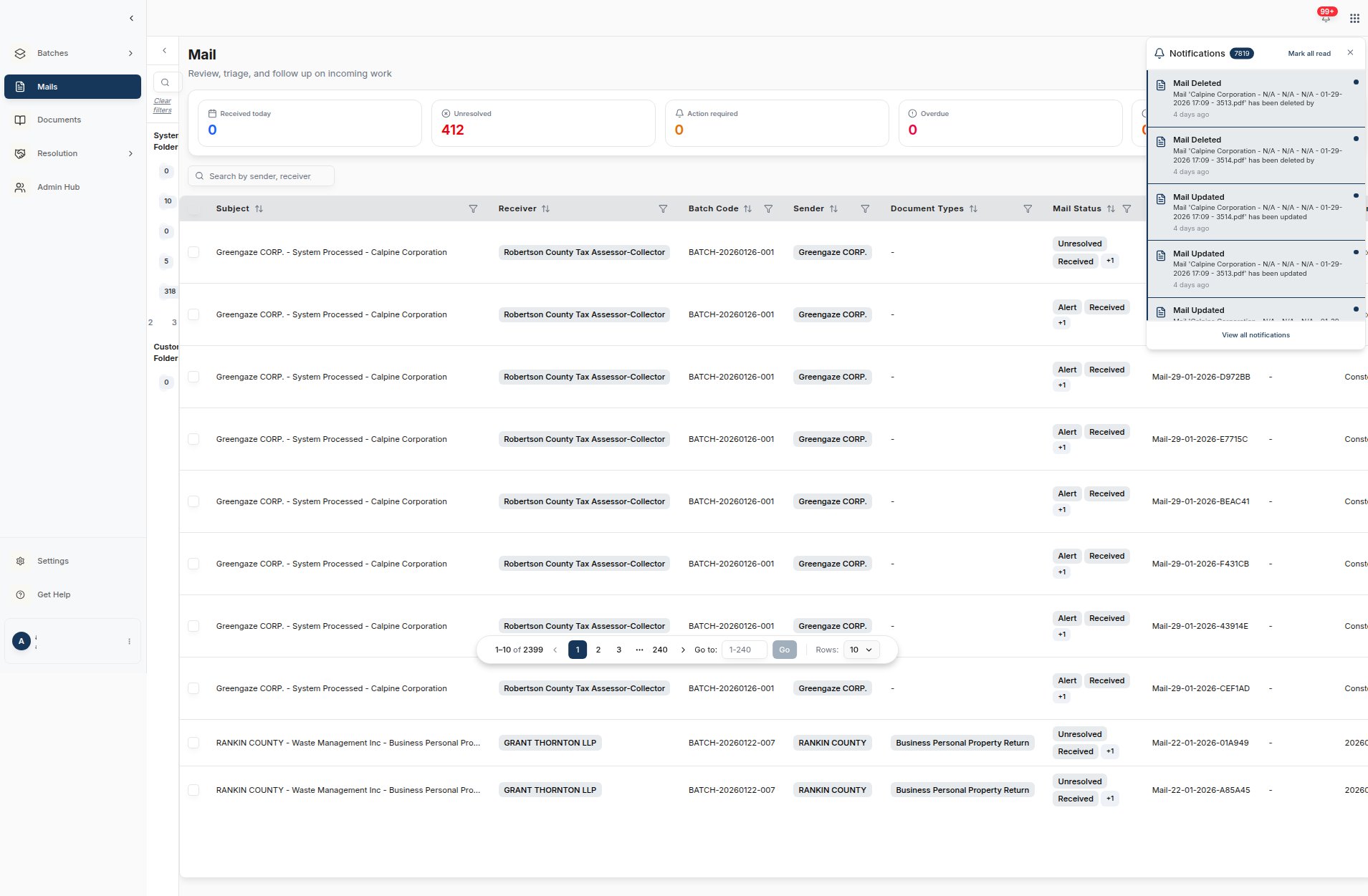Open Documents in the sidebar
1368x896 pixels.
(x=59, y=120)
